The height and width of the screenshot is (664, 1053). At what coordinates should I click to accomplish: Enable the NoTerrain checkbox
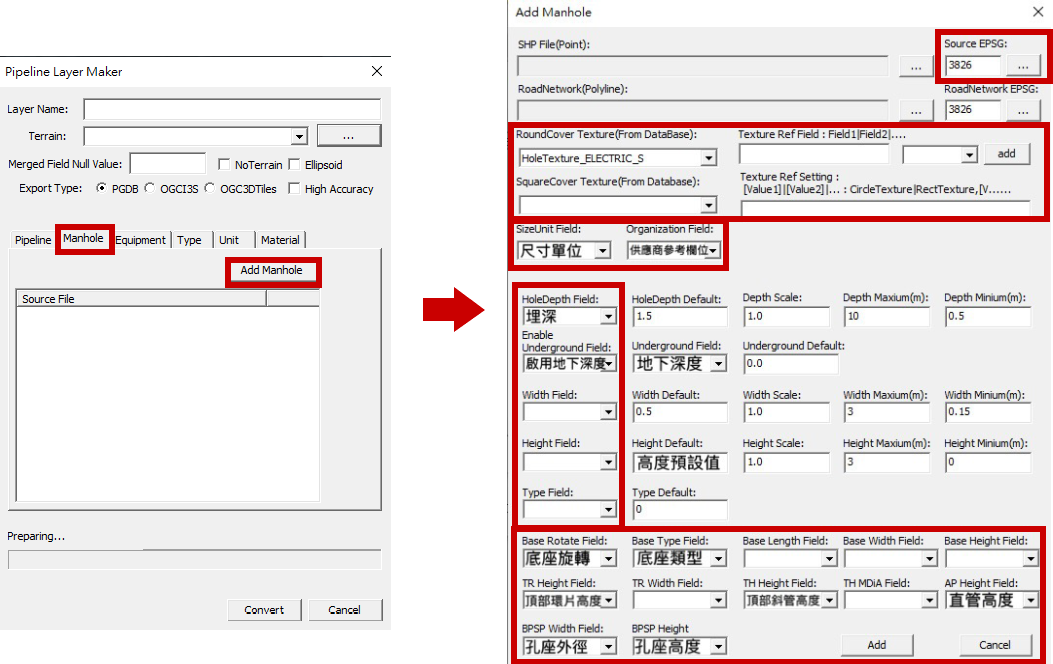pos(225,164)
